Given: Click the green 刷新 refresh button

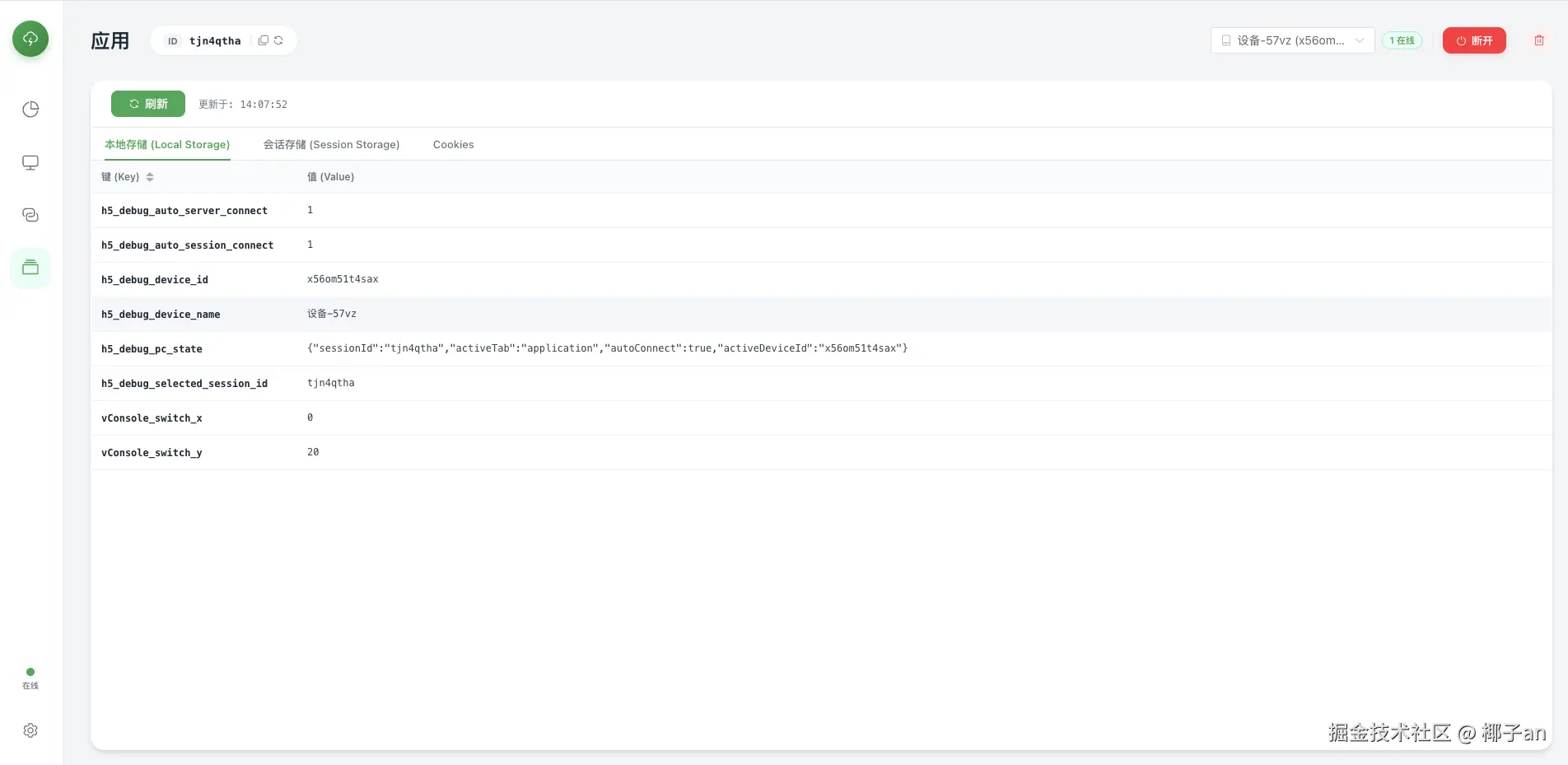Looking at the screenshot, I should 148,104.
